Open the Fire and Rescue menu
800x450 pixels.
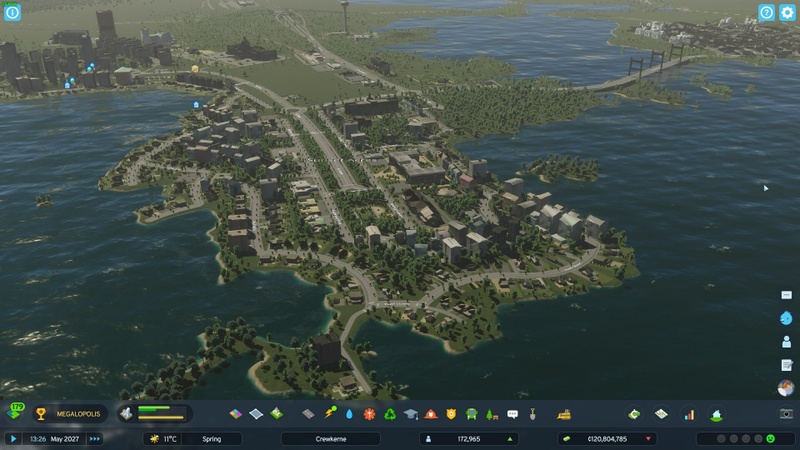click(431, 414)
